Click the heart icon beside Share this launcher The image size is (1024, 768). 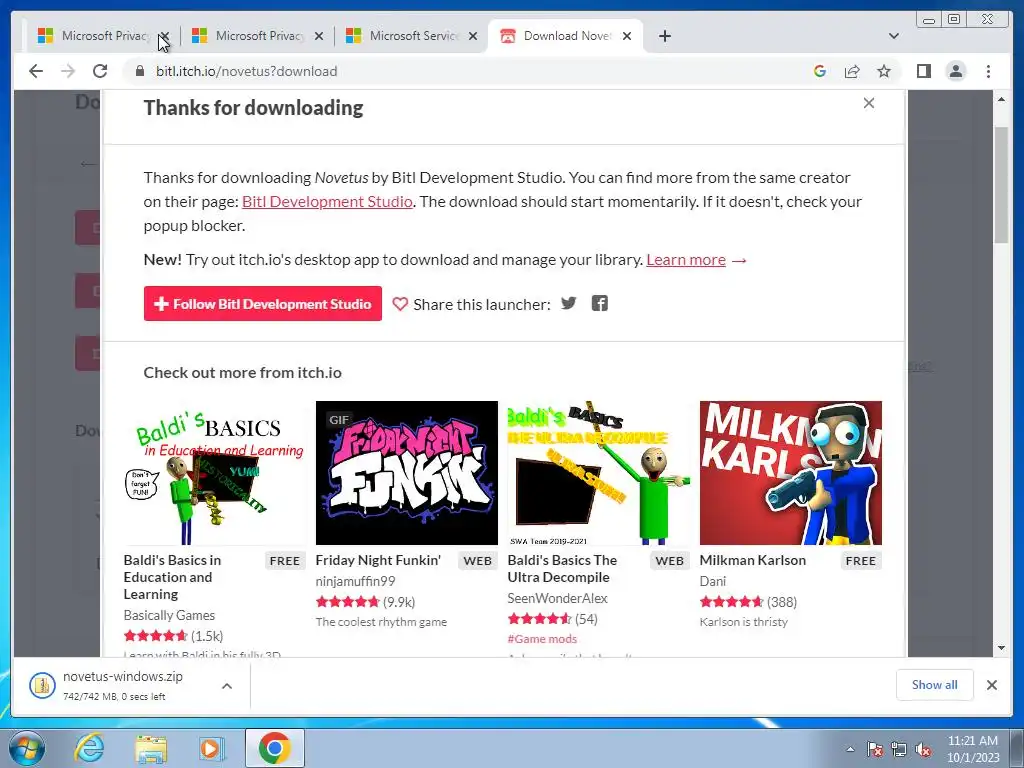[x=400, y=304]
